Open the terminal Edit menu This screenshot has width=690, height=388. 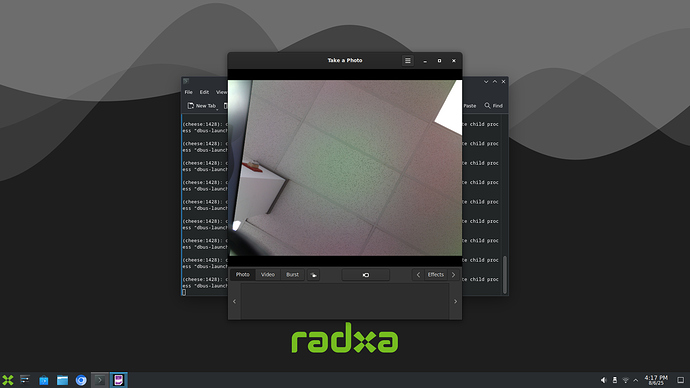coord(204,92)
